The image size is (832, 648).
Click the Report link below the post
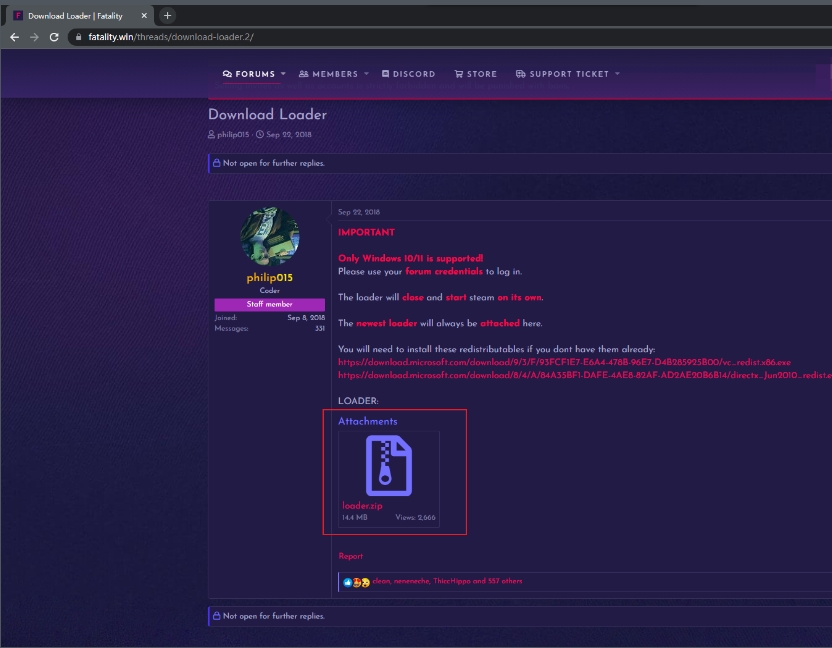(350, 556)
